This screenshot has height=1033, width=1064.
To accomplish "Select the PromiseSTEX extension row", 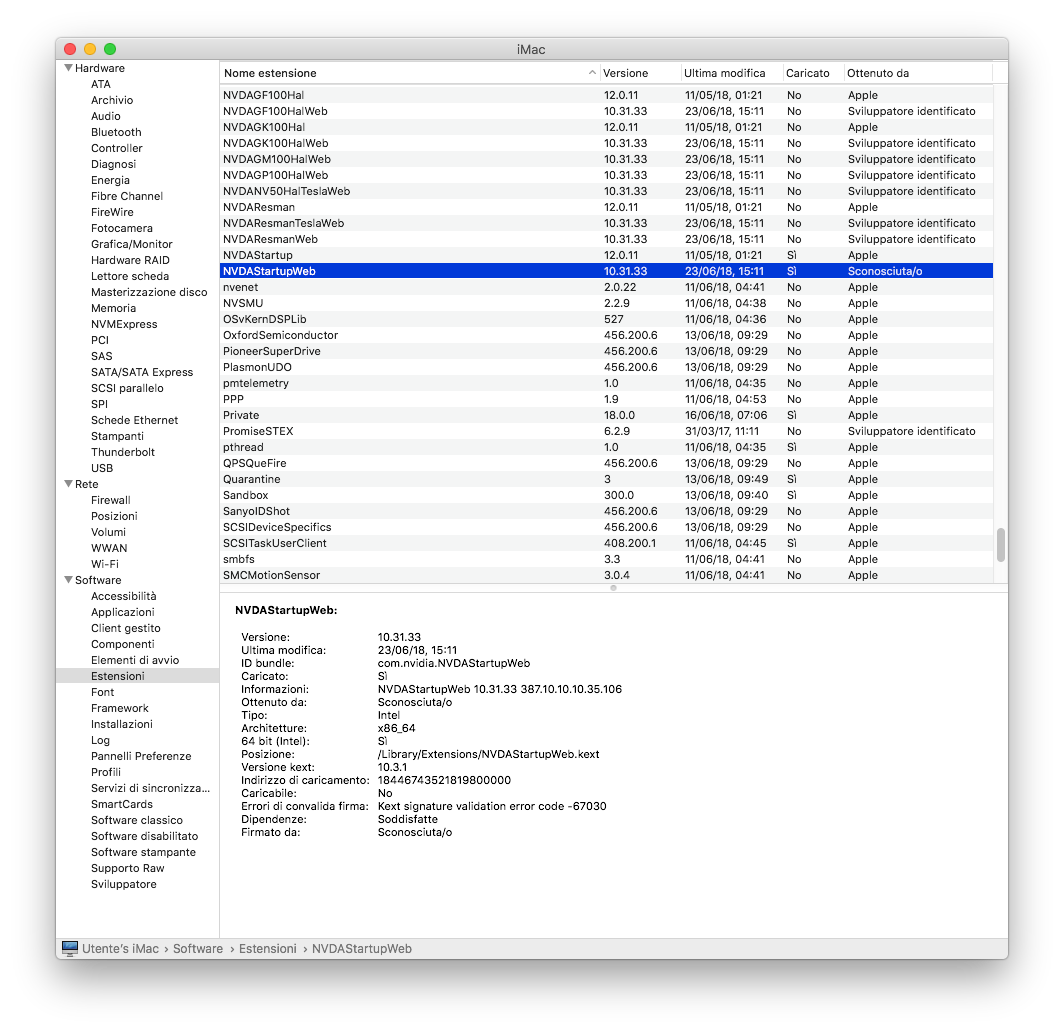I will point(607,431).
